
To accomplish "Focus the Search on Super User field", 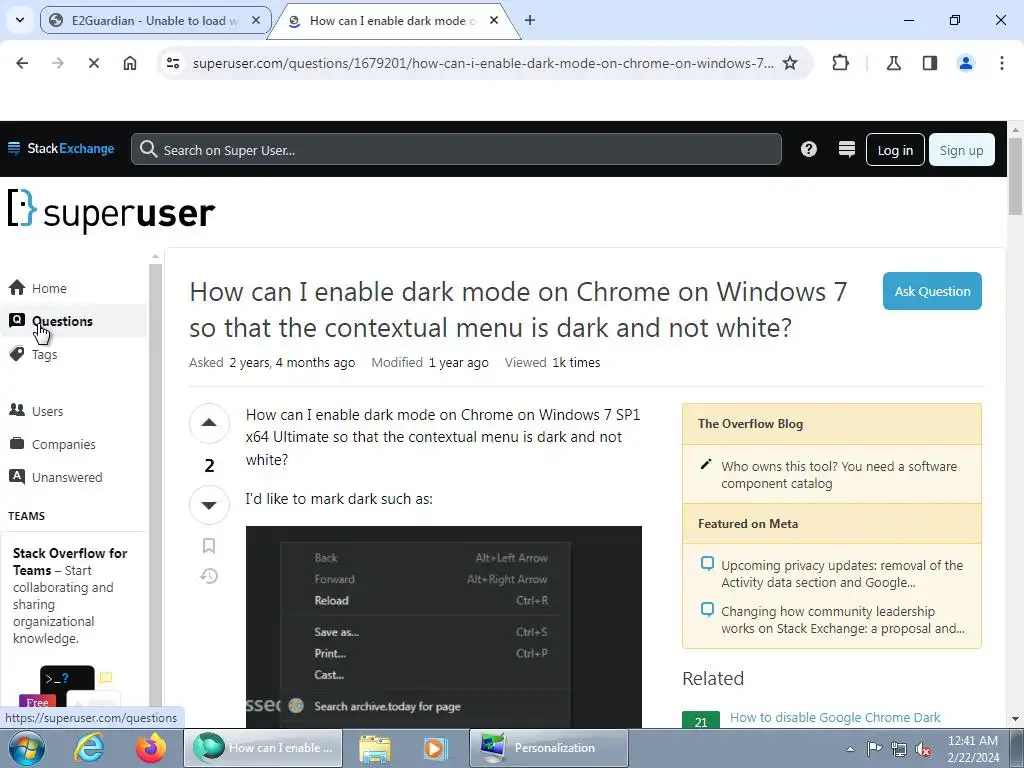I will (x=456, y=150).
